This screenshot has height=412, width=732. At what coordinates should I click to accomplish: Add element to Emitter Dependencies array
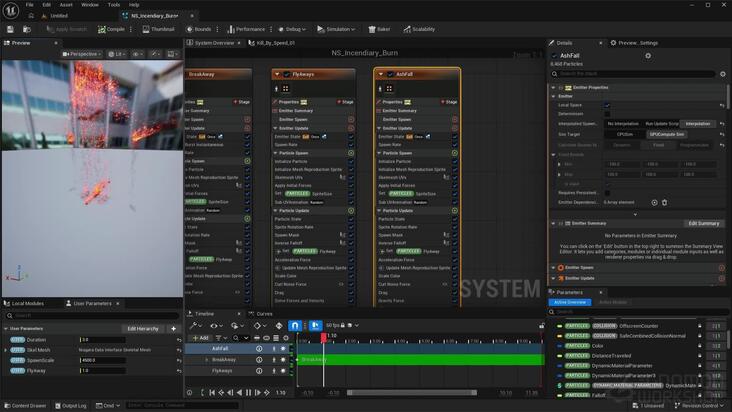pyautogui.click(x=654, y=203)
